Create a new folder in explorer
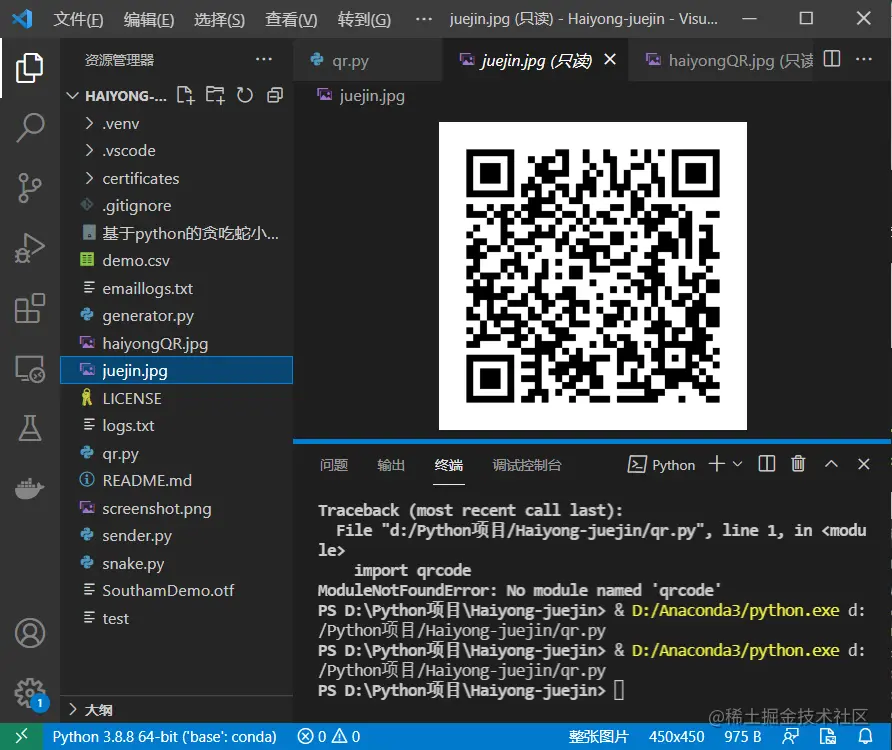The width and height of the screenshot is (892, 750). tap(215, 95)
